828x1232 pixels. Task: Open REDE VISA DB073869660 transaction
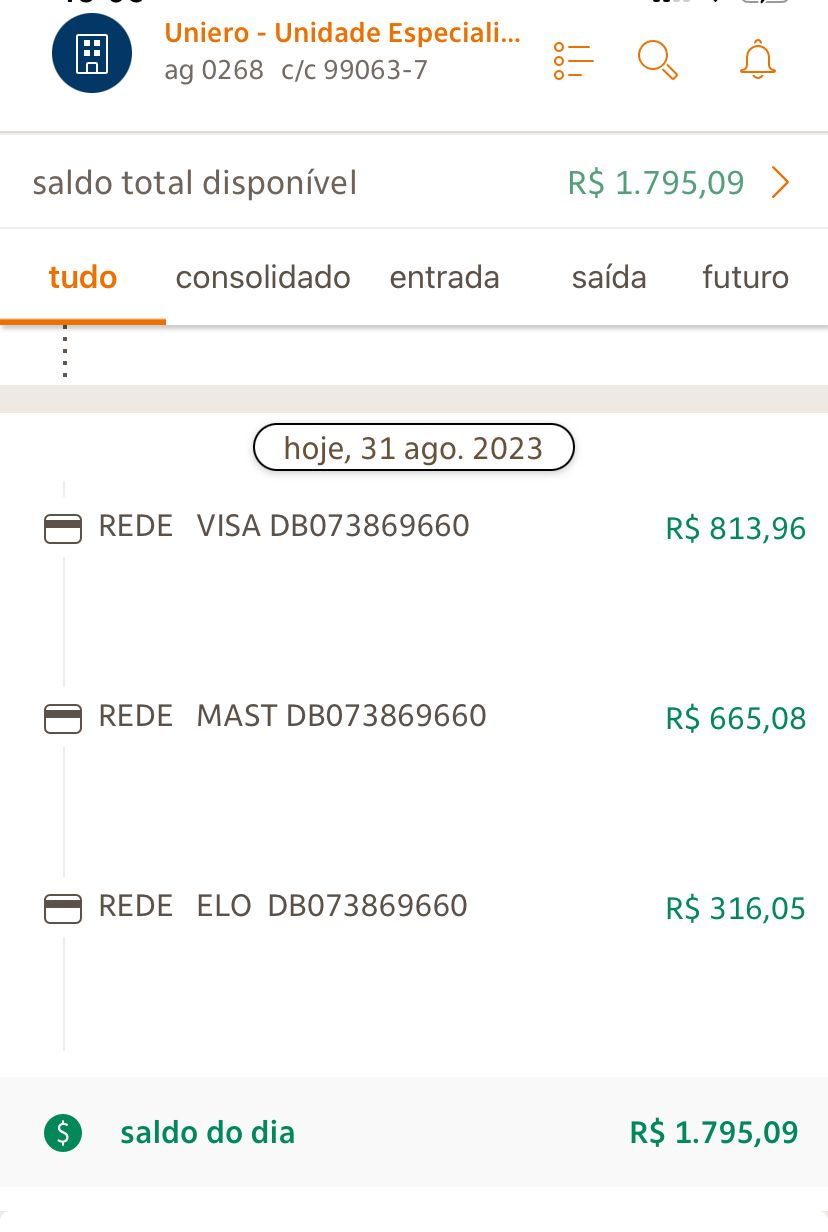click(x=284, y=526)
